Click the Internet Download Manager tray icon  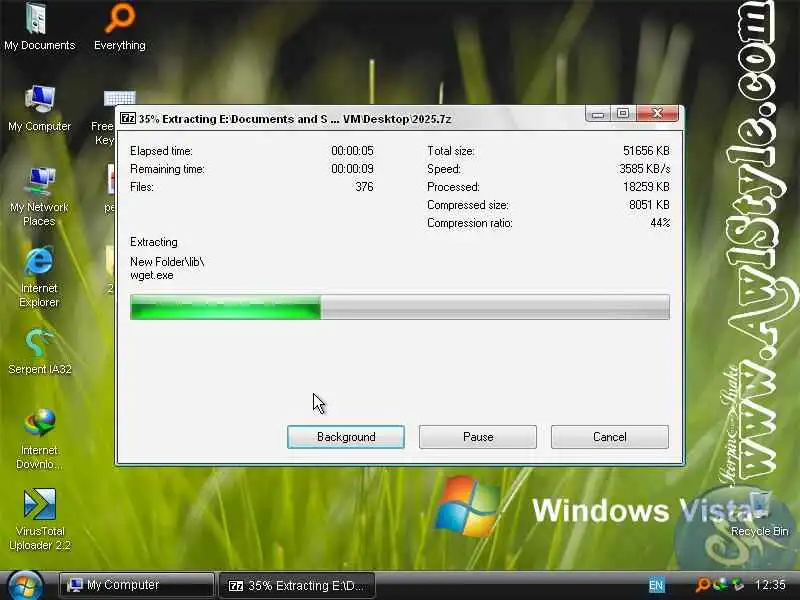click(x=720, y=585)
